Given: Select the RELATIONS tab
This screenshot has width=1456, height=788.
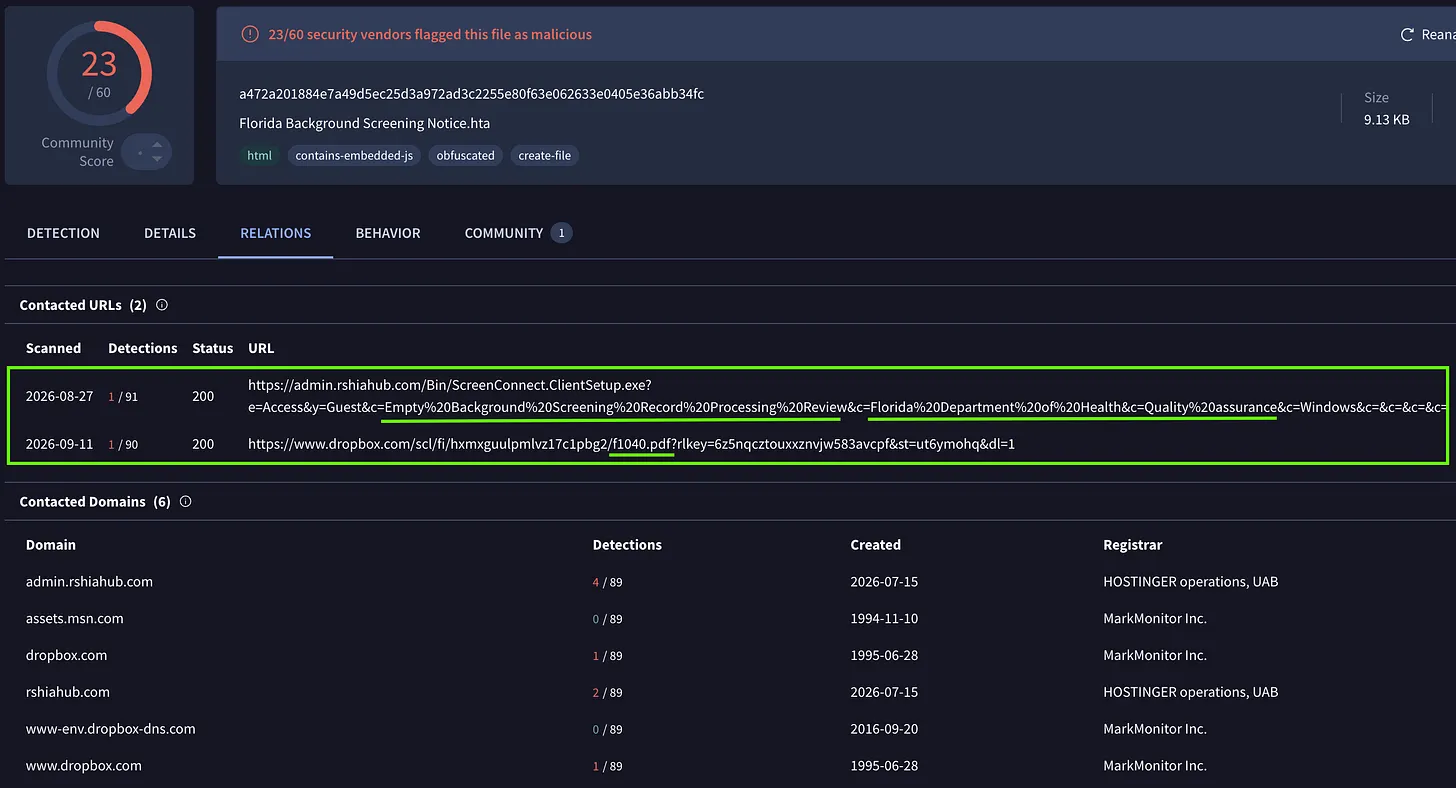Looking at the screenshot, I should (x=276, y=233).
